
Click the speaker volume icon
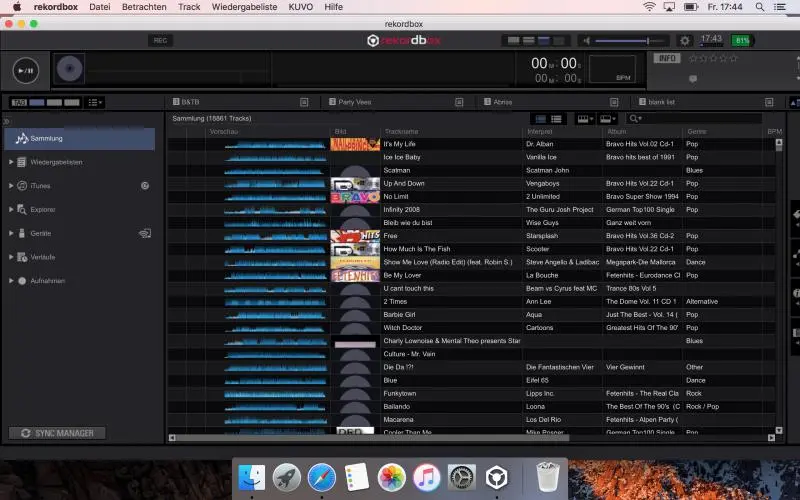(587, 40)
